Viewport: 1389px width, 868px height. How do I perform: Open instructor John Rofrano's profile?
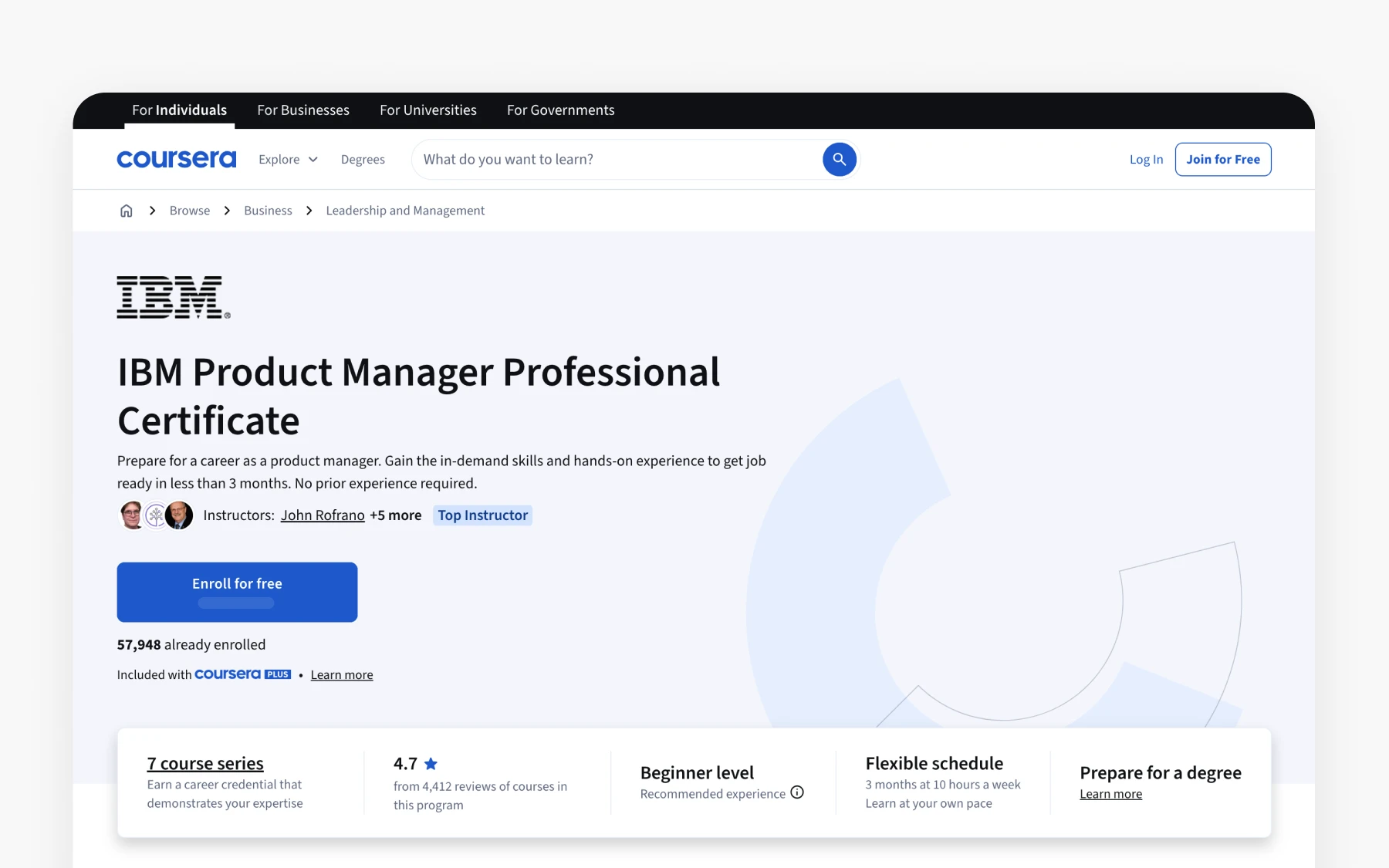click(323, 515)
